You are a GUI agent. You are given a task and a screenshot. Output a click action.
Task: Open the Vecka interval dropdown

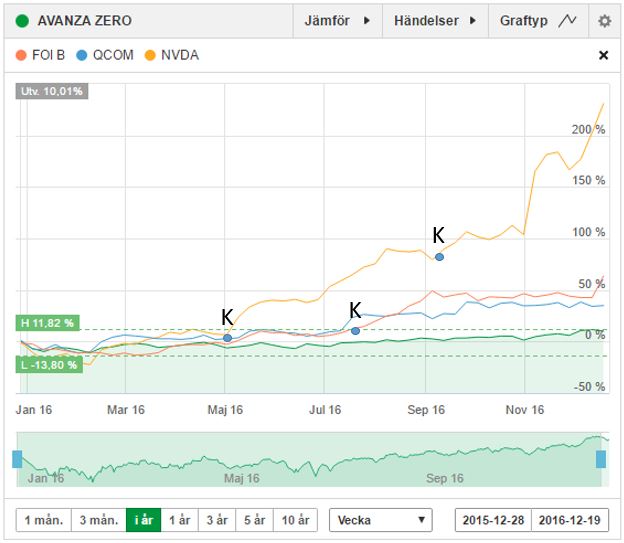tap(380, 520)
